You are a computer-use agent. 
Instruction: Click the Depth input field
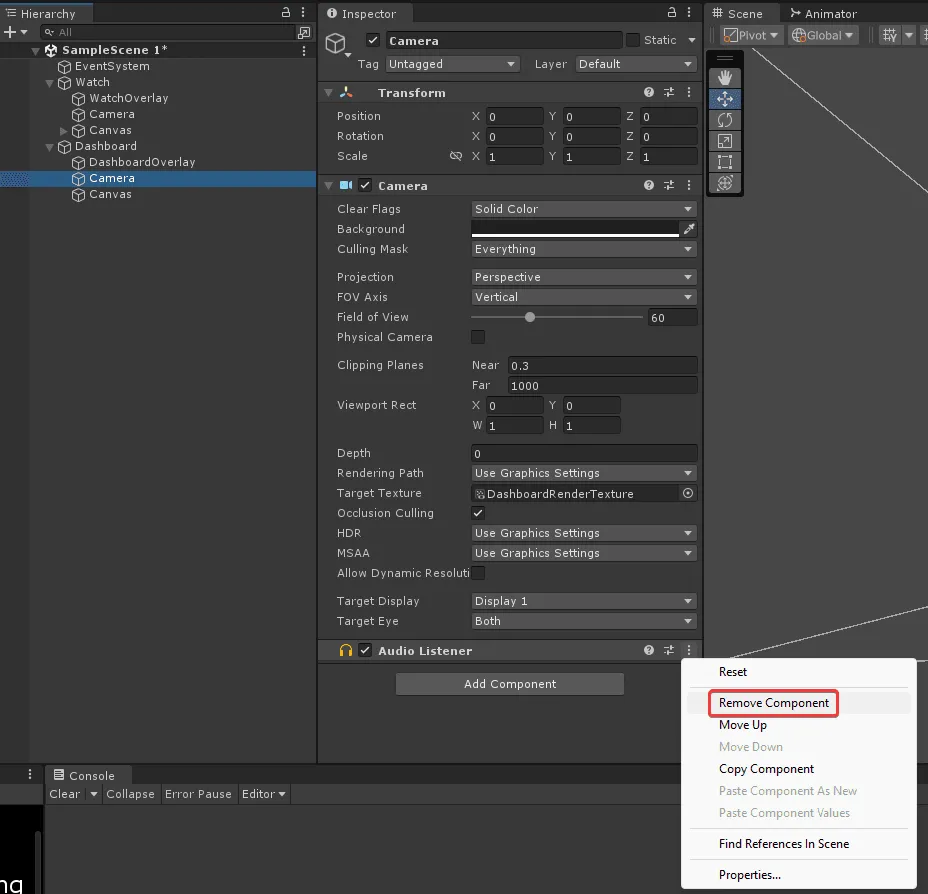pos(584,453)
